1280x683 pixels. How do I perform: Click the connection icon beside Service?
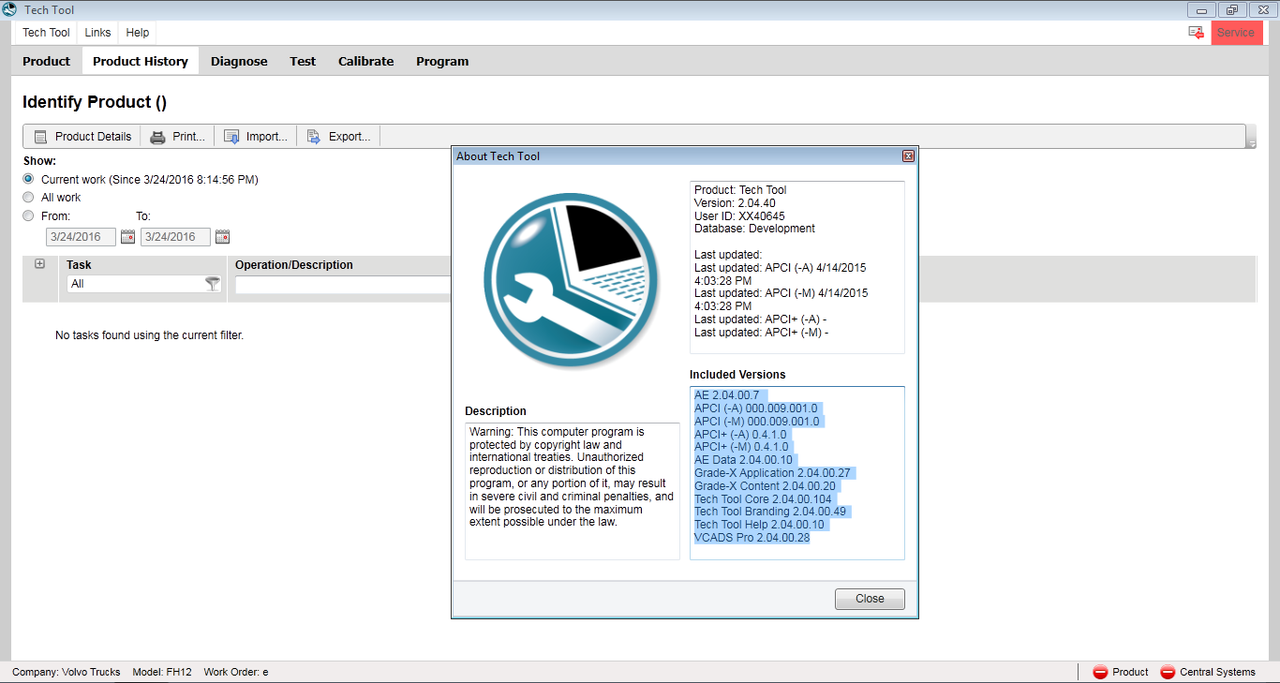coord(1196,32)
